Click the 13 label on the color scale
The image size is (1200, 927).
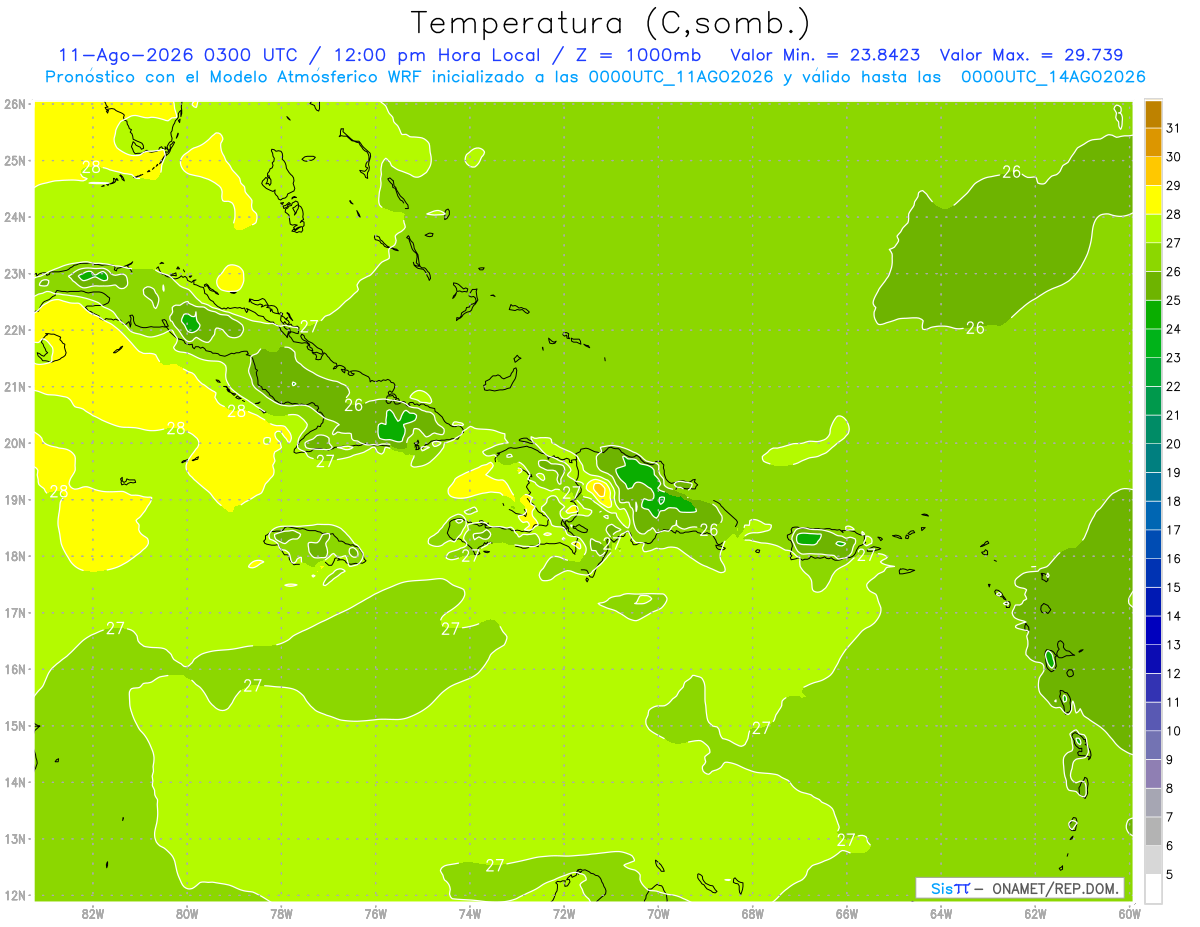click(1173, 645)
